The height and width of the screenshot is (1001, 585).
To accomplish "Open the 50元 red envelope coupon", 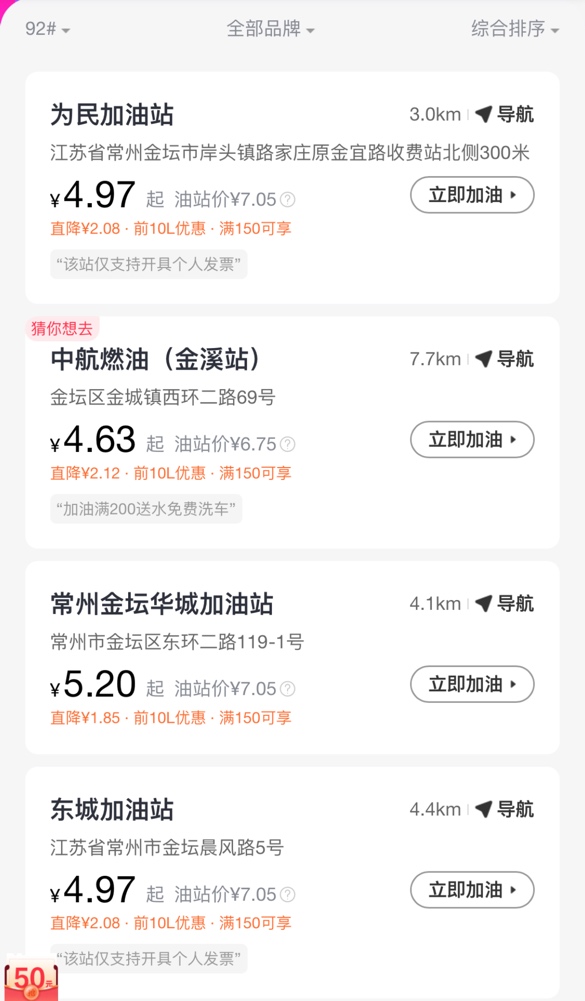I will point(31,979).
